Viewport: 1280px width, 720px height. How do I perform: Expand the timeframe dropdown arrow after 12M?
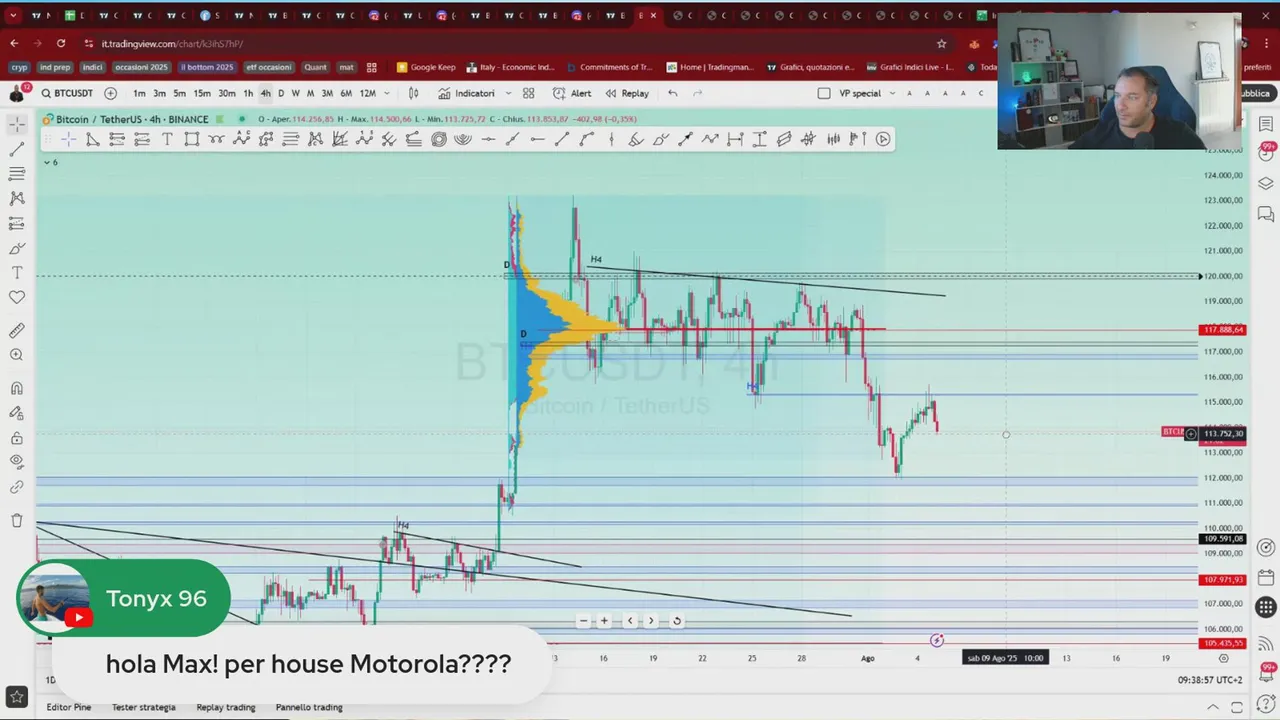coord(387,93)
